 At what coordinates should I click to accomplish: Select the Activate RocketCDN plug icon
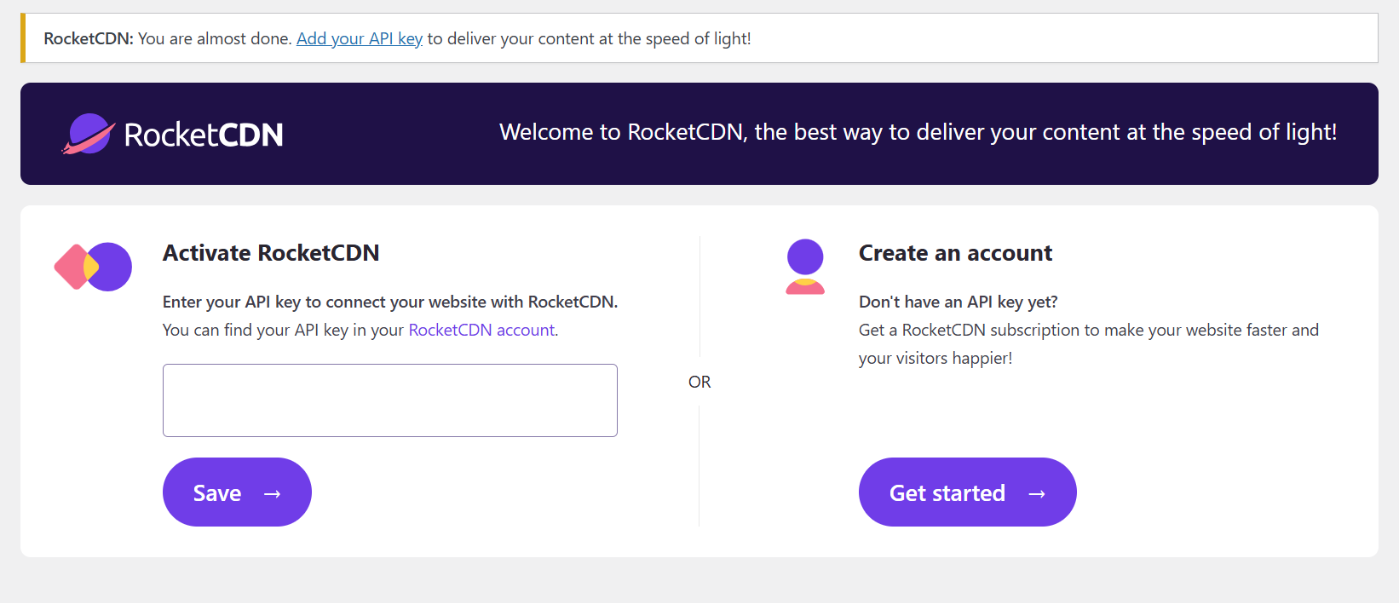pyautogui.click(x=92, y=266)
